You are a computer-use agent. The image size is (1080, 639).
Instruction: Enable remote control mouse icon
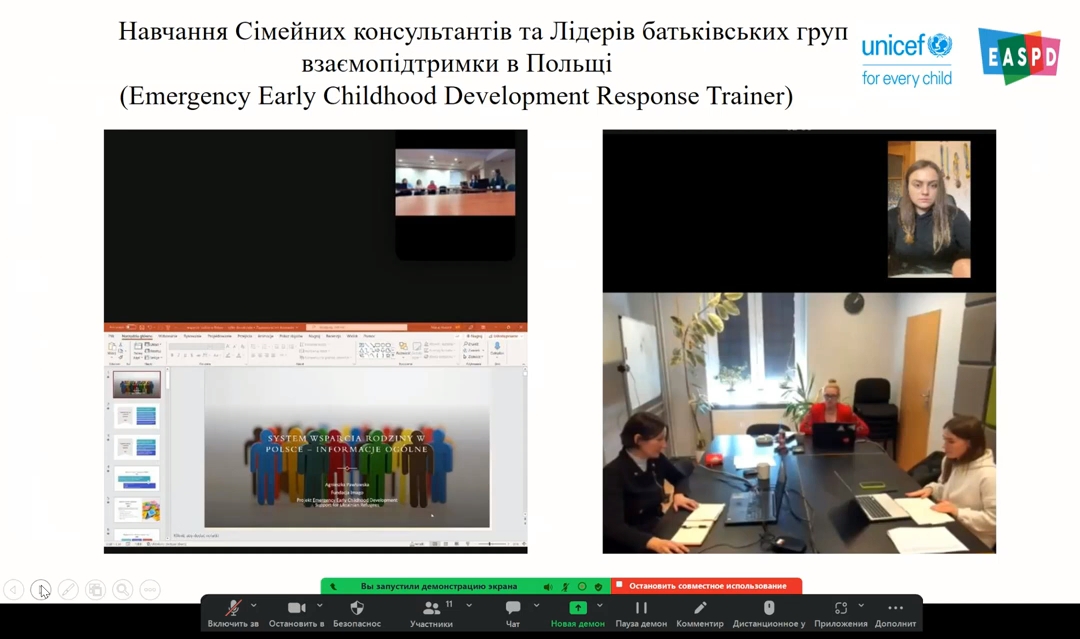click(769, 609)
